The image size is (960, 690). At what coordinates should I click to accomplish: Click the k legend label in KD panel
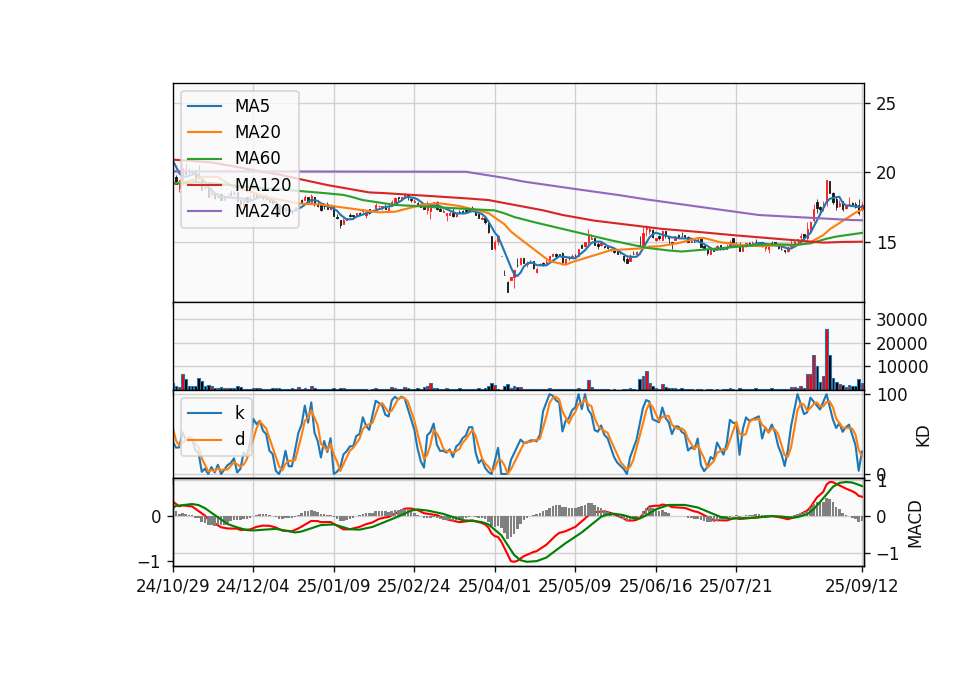[x=239, y=413]
